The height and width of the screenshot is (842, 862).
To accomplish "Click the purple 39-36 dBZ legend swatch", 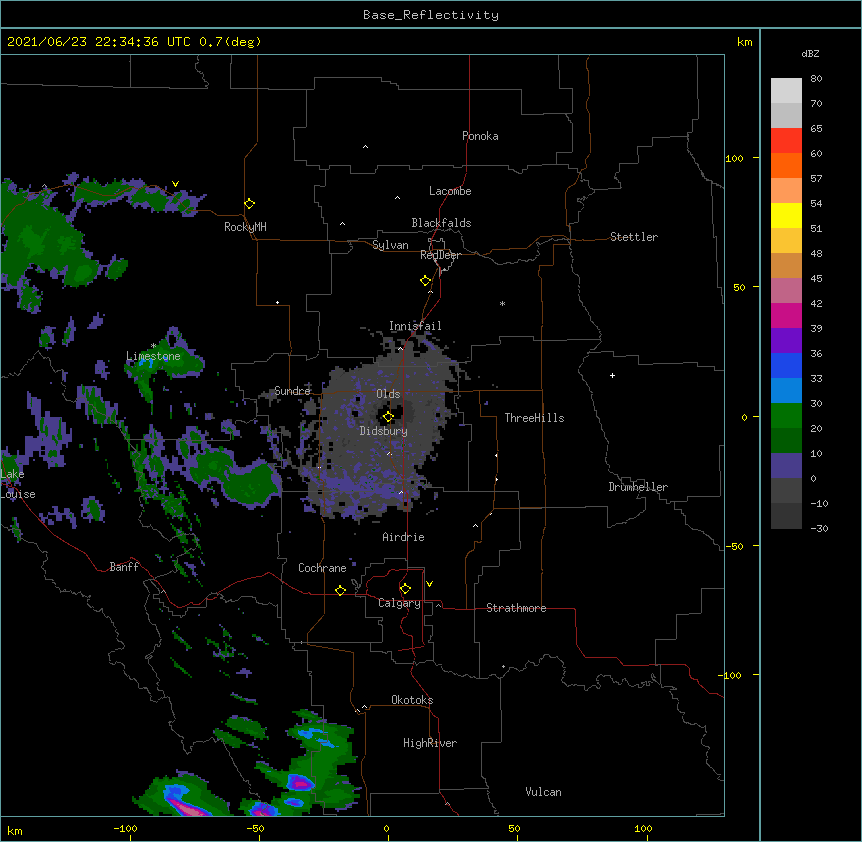I will pos(786,340).
